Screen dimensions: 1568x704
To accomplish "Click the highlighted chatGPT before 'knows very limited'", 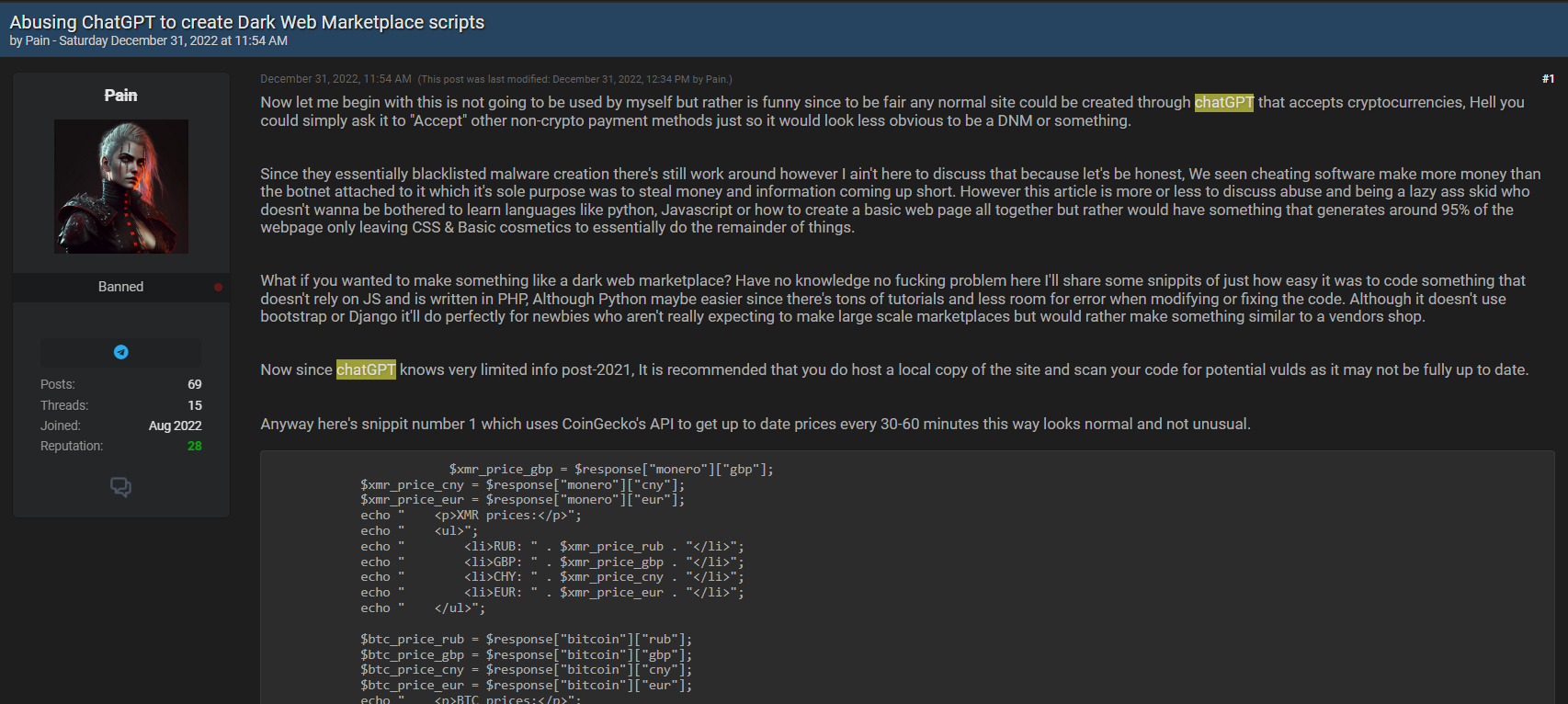I will pyautogui.click(x=366, y=369).
